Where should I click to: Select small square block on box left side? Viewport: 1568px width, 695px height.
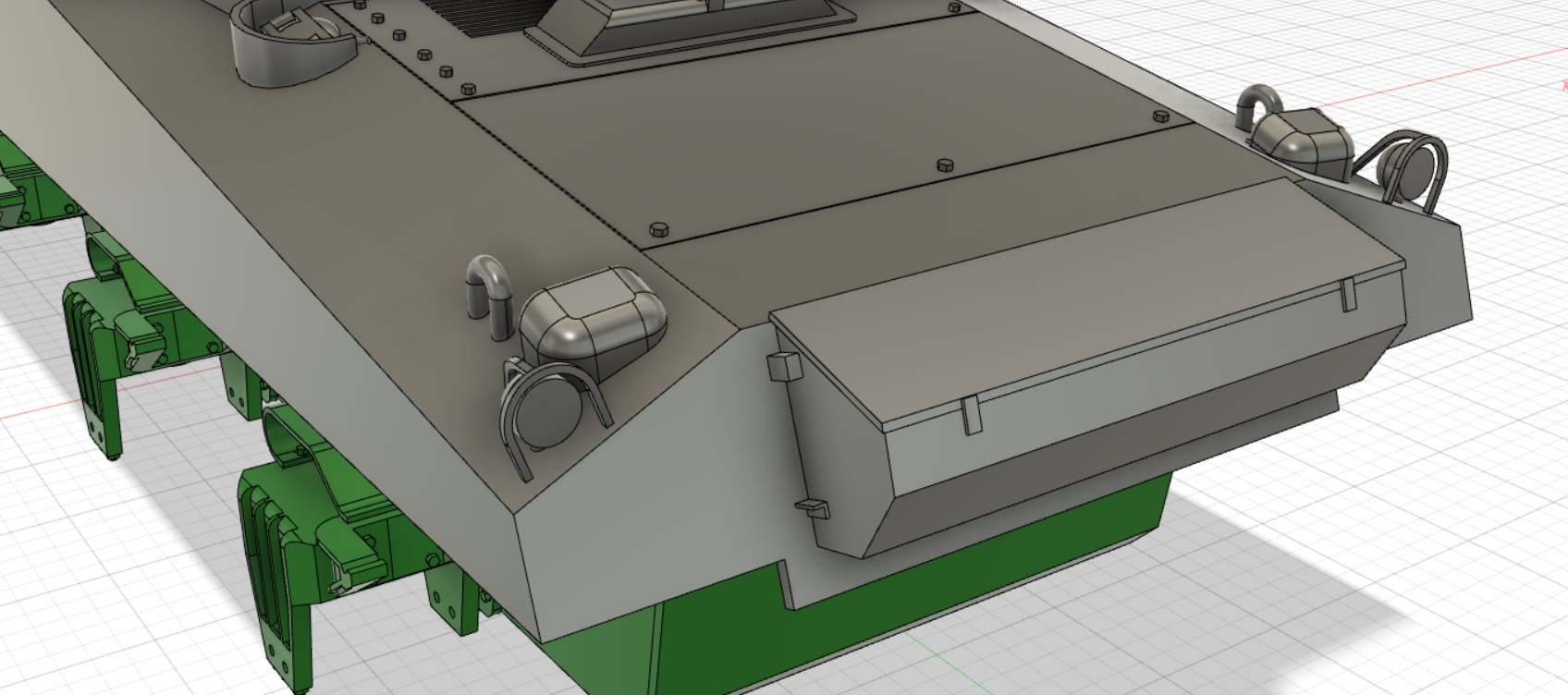781,367
